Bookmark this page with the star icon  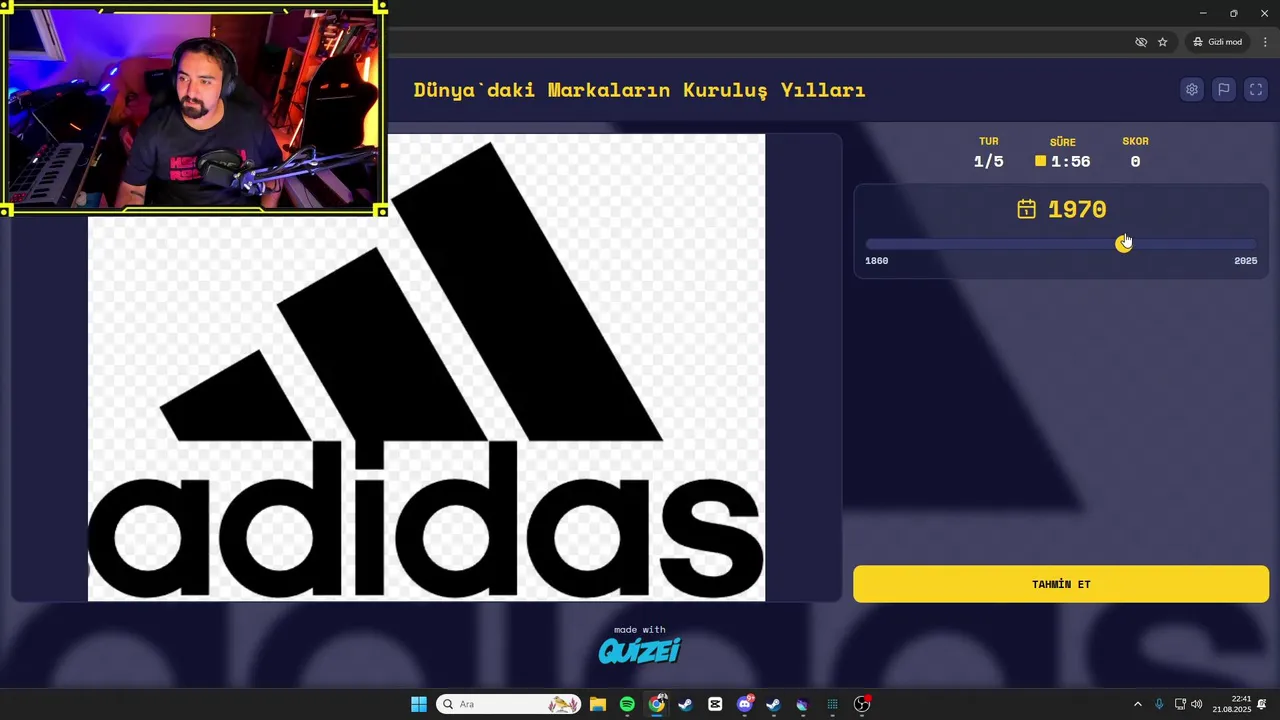(1163, 42)
